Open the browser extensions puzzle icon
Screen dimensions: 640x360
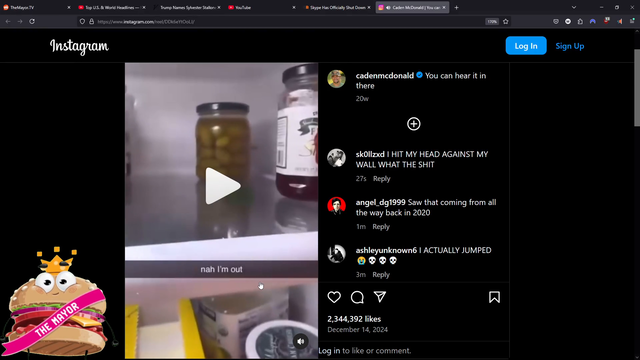580,21
